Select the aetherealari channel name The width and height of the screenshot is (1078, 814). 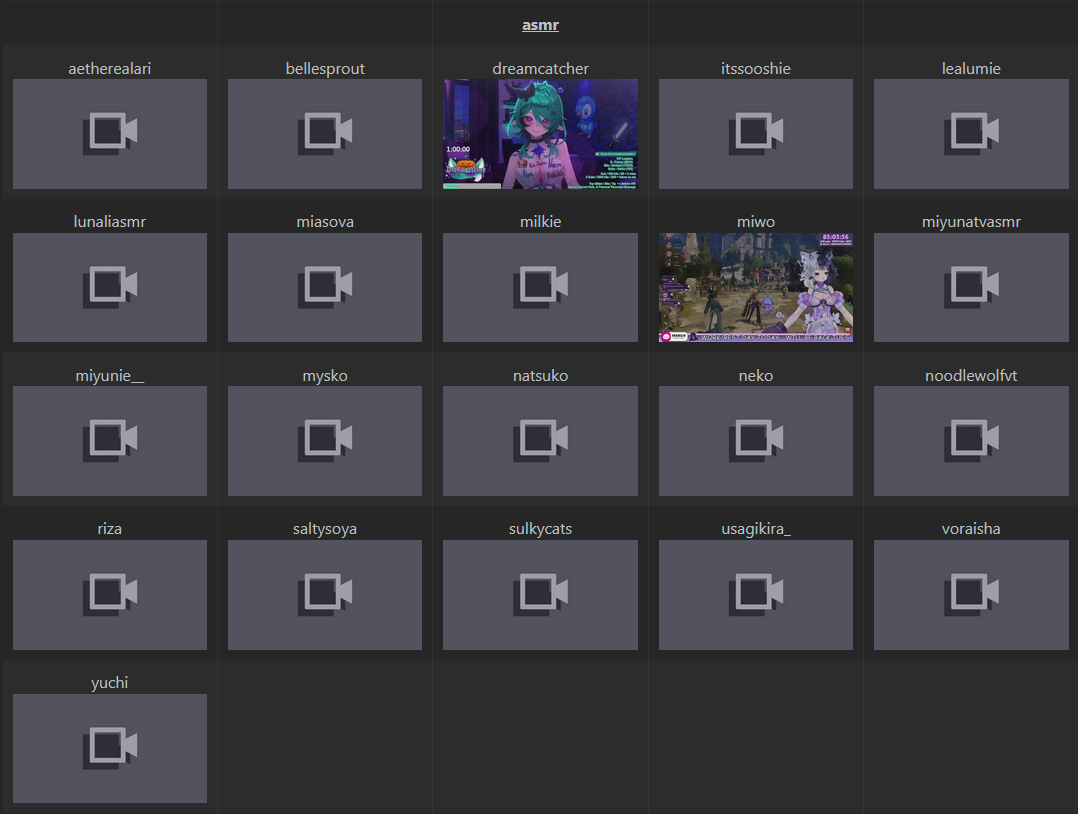pos(109,69)
